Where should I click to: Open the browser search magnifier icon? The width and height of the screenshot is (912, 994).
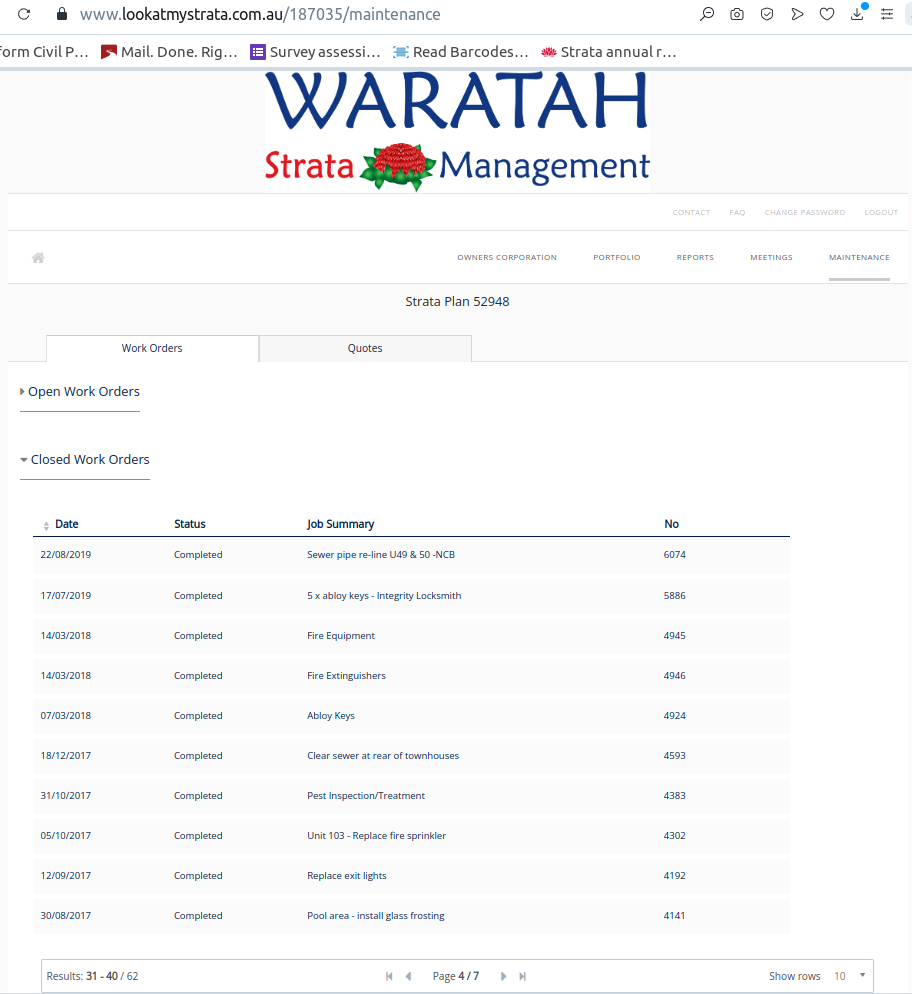point(707,14)
